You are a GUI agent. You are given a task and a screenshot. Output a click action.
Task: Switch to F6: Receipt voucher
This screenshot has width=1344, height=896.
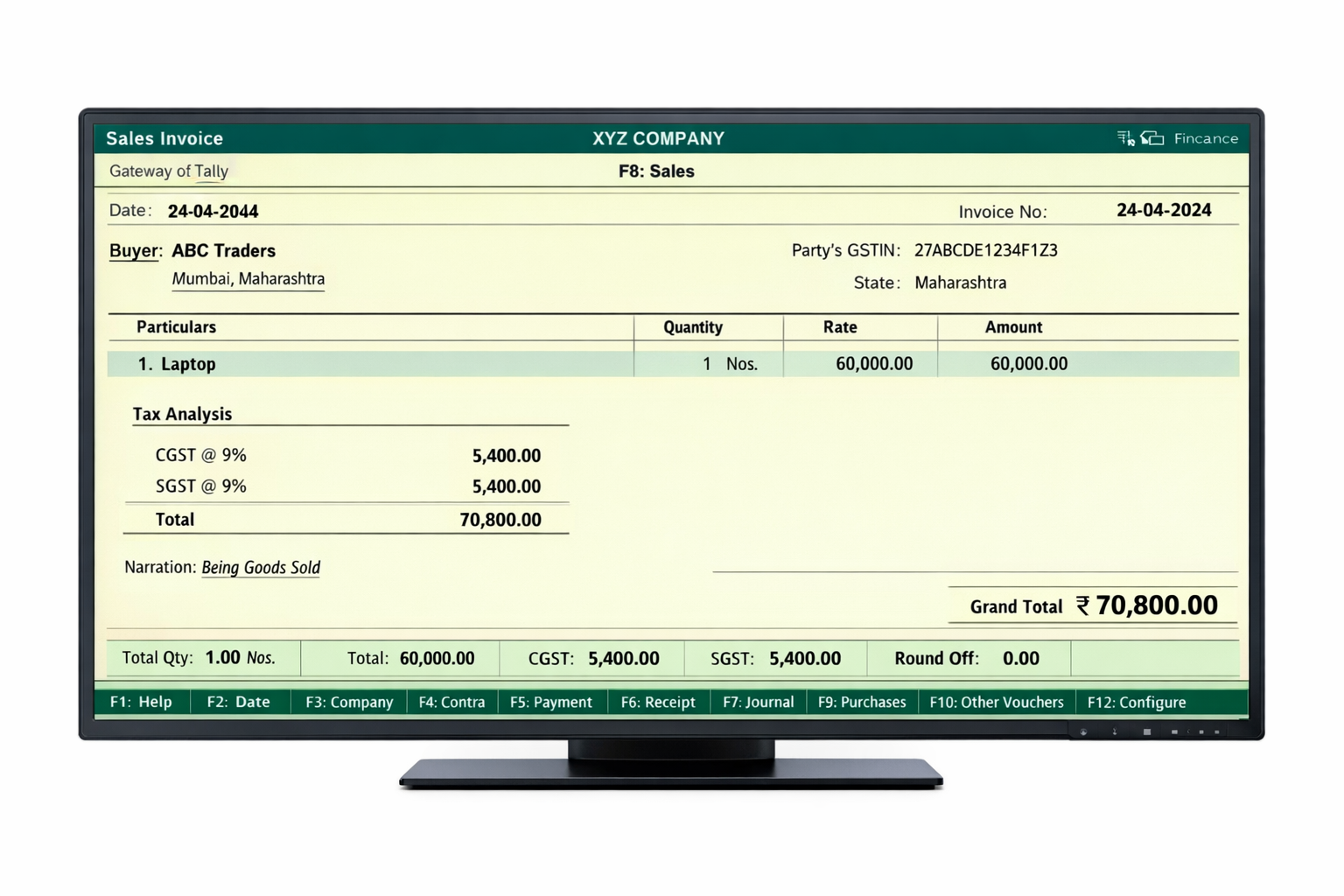(658, 702)
